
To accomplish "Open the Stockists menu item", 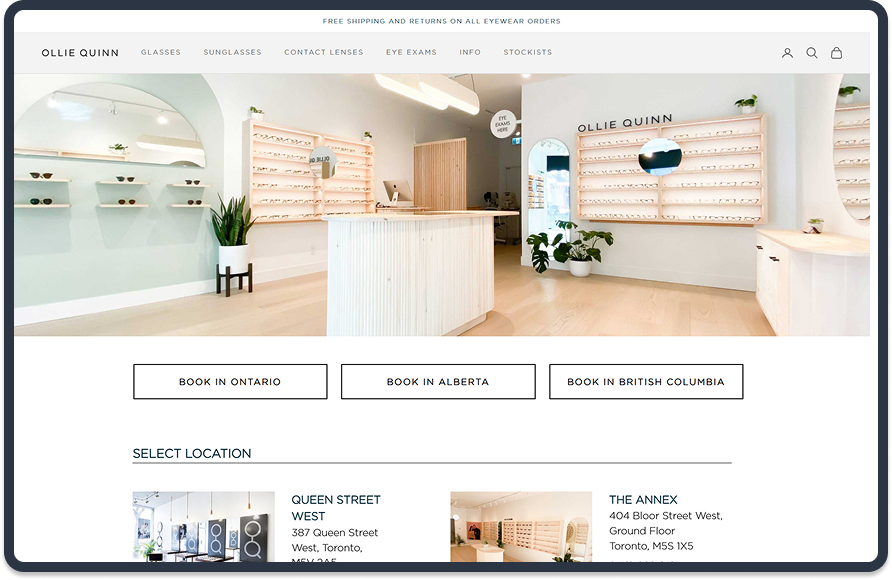I will coord(528,52).
